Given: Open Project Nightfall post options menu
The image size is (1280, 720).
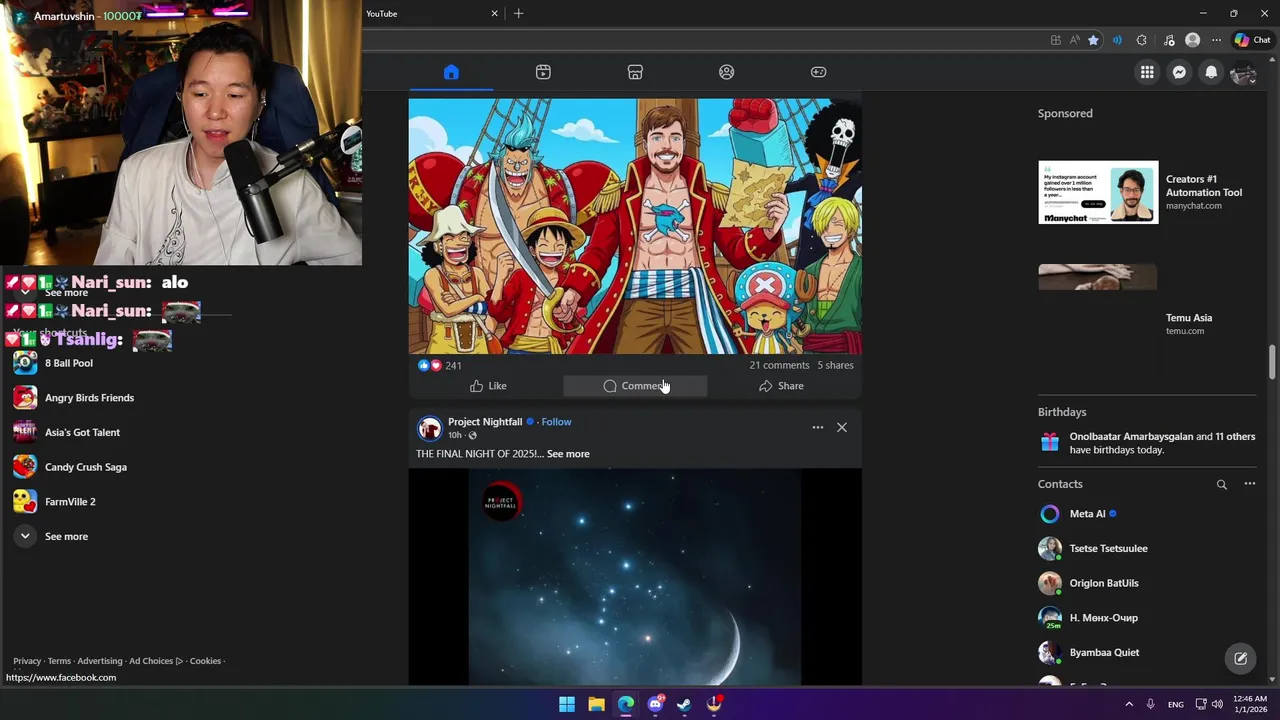Looking at the screenshot, I should tap(818, 427).
